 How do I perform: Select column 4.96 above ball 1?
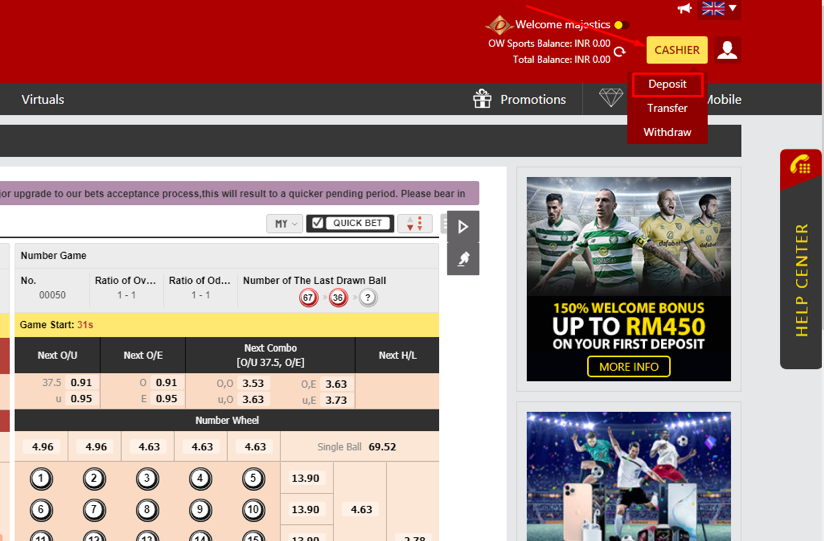coord(43,447)
